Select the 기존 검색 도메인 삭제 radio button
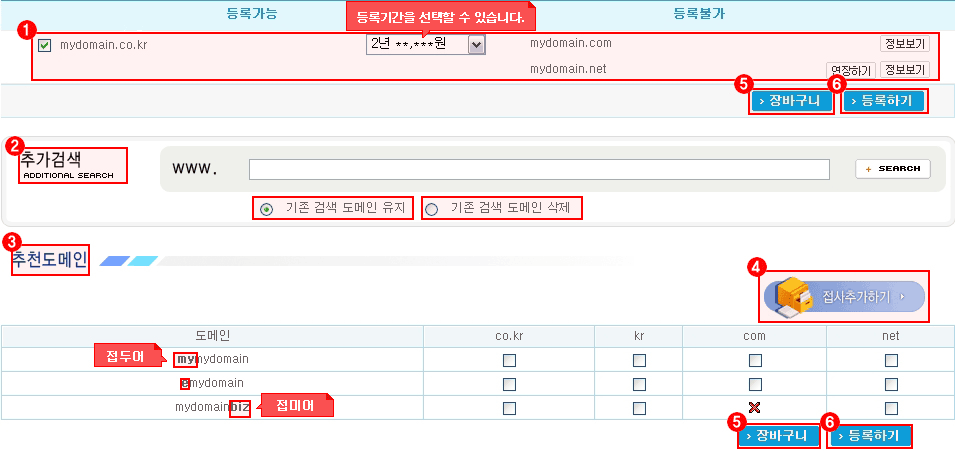955x451 pixels. click(432, 209)
